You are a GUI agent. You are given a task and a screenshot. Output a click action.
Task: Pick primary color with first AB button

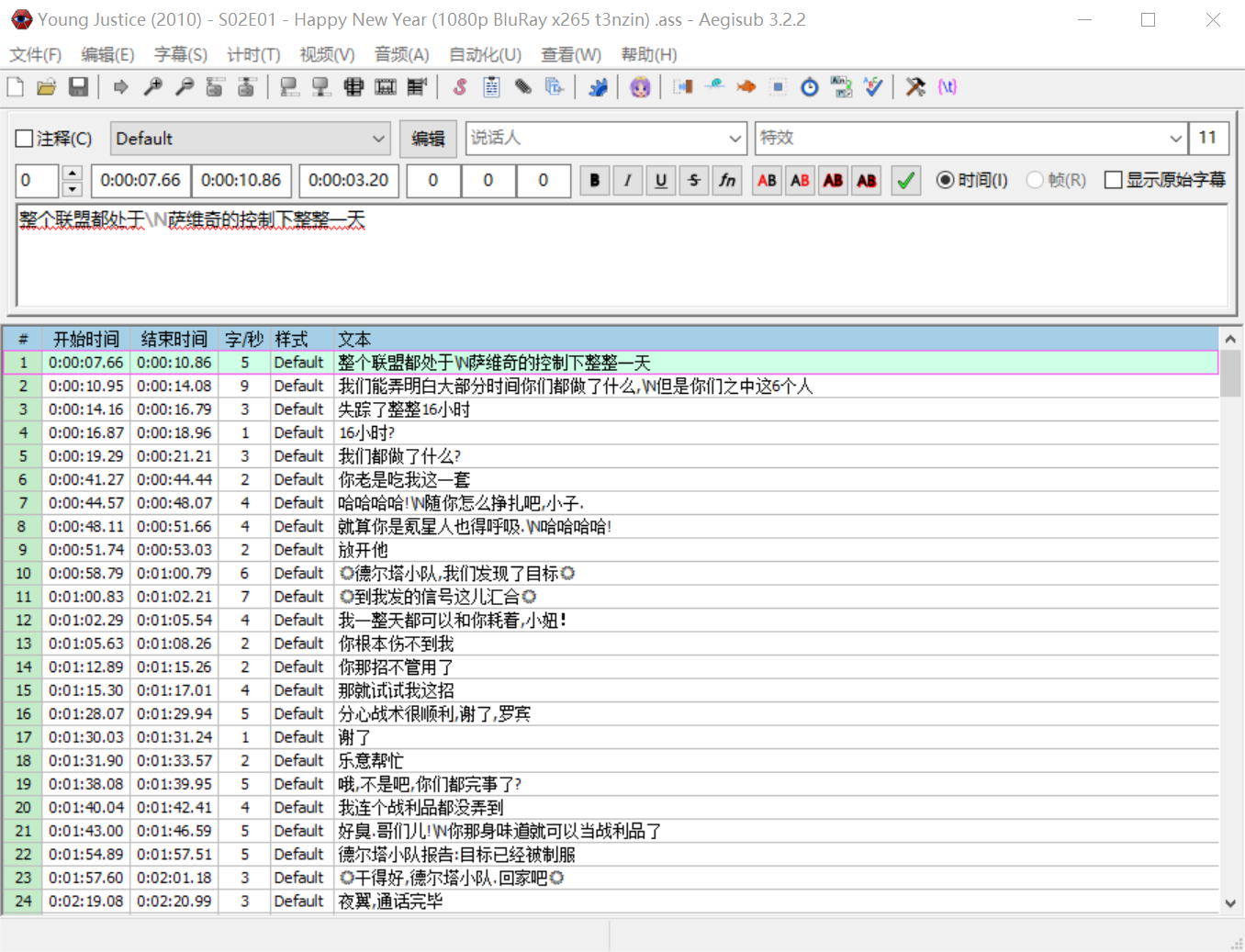(x=767, y=180)
